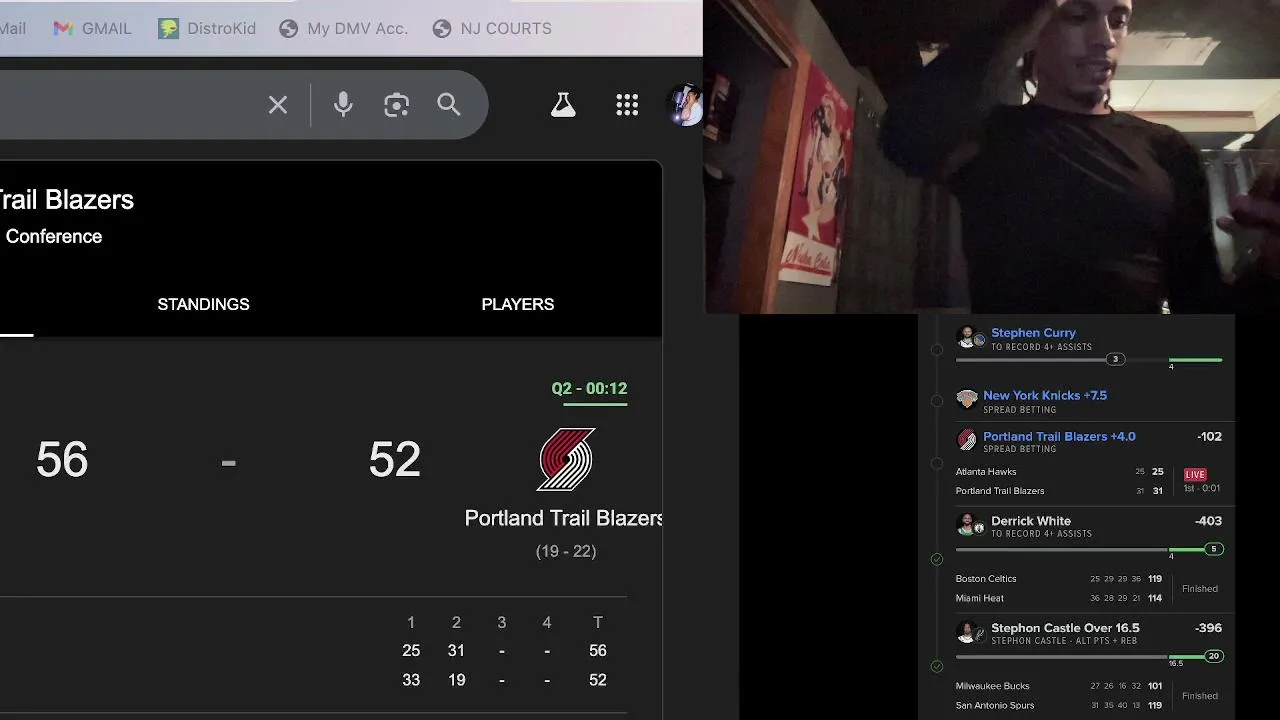Image resolution: width=1280 pixels, height=720 pixels.
Task: Click the Portland Trail Blazers logo
Action: 567,460
